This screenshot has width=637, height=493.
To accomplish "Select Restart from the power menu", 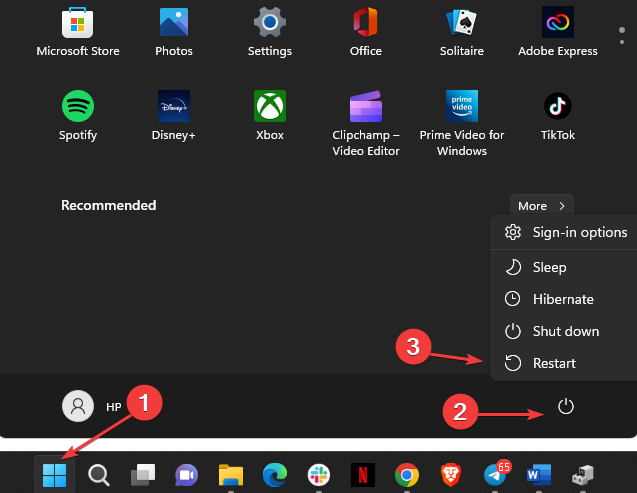I will pos(565,363).
